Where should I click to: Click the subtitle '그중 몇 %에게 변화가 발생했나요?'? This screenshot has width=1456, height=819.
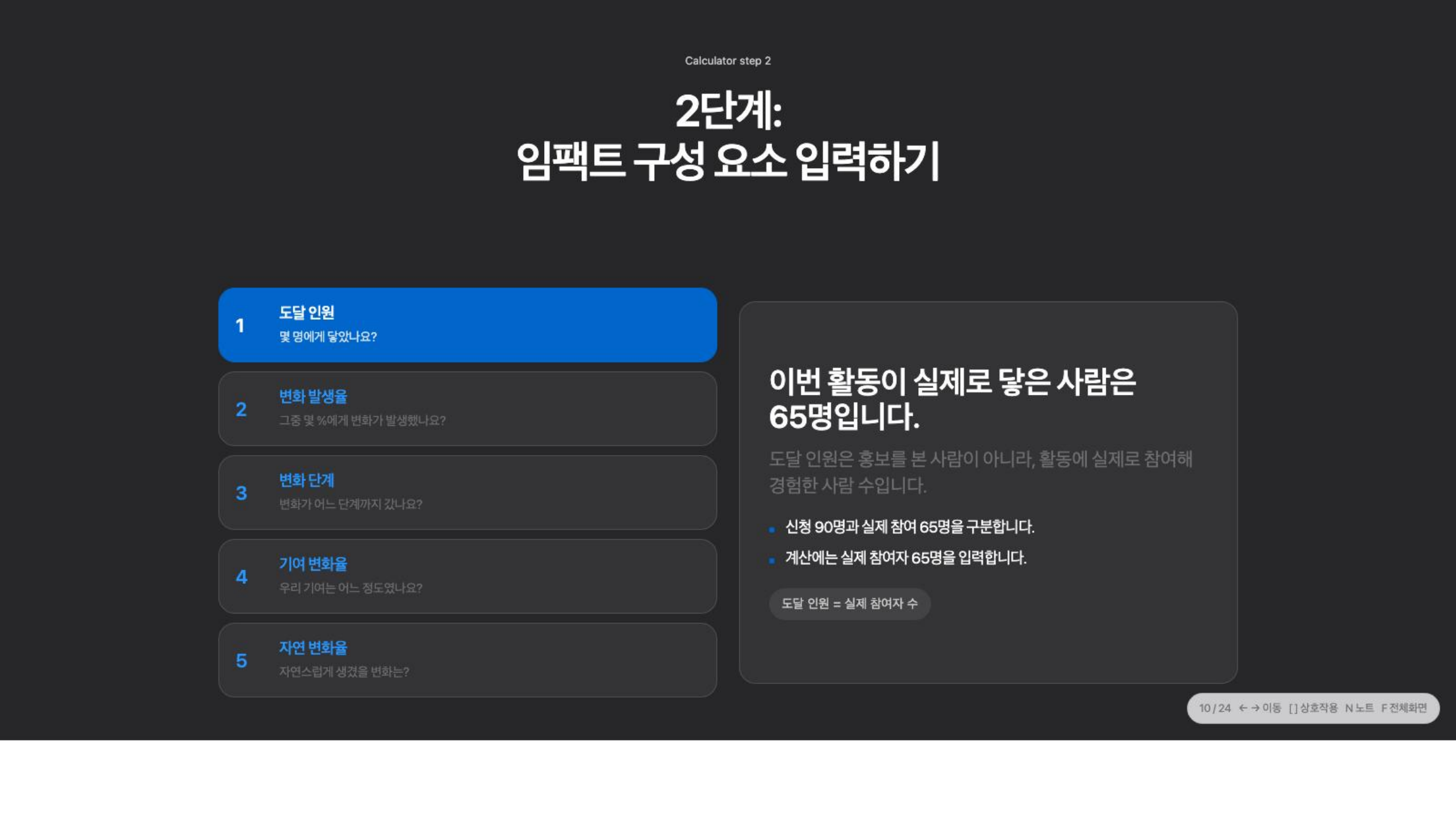tap(362, 421)
